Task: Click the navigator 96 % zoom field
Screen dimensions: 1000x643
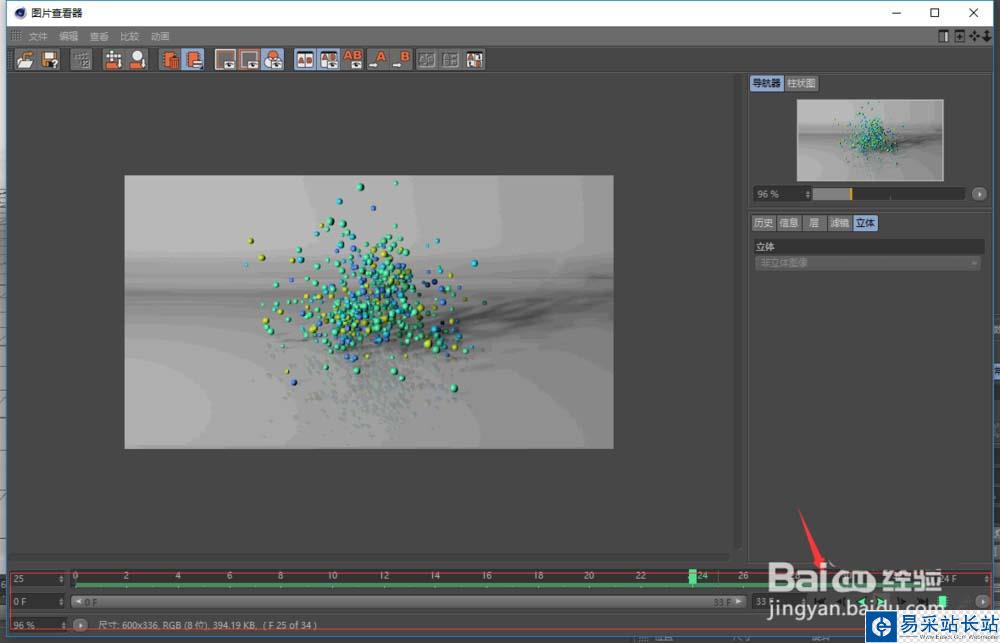Action: tap(782, 194)
